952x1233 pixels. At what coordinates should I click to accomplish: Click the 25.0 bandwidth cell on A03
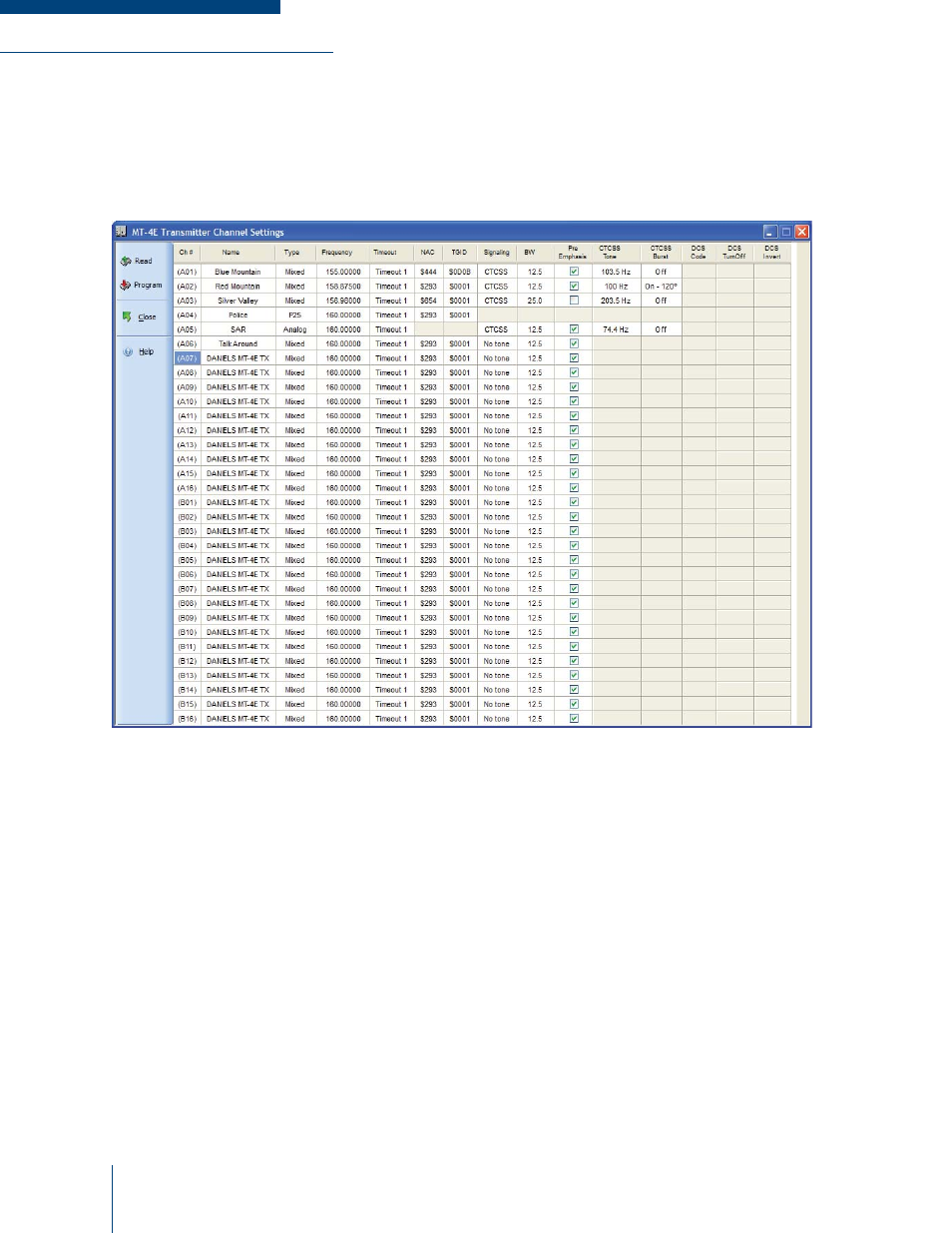tap(536, 301)
